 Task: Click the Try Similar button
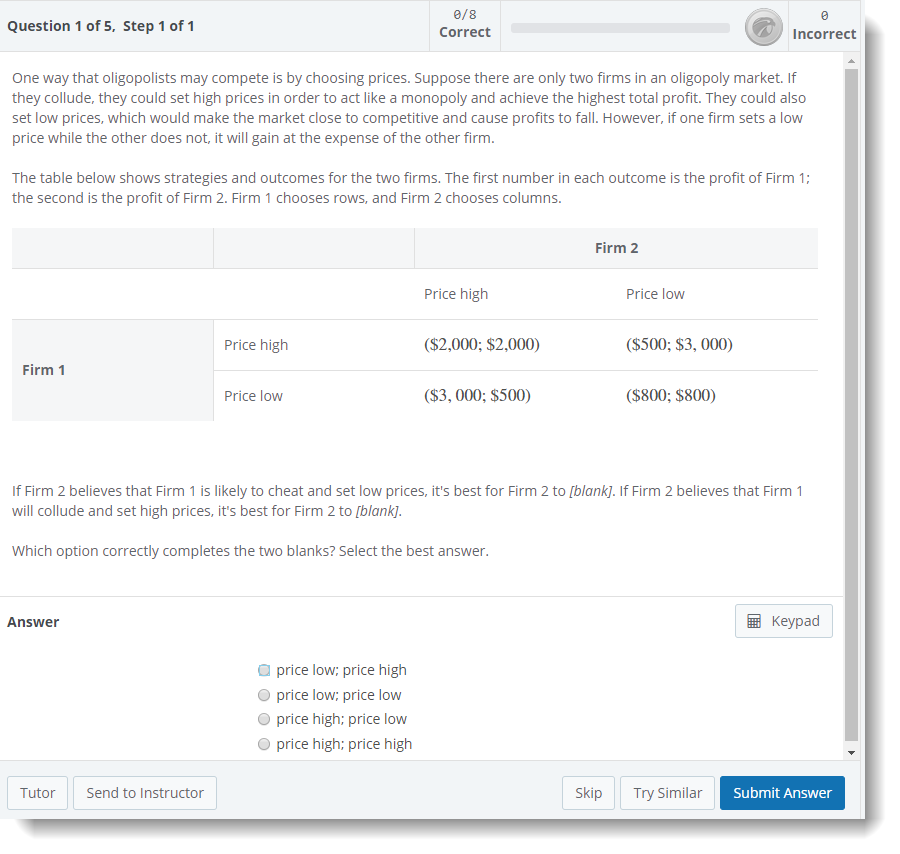(x=667, y=793)
